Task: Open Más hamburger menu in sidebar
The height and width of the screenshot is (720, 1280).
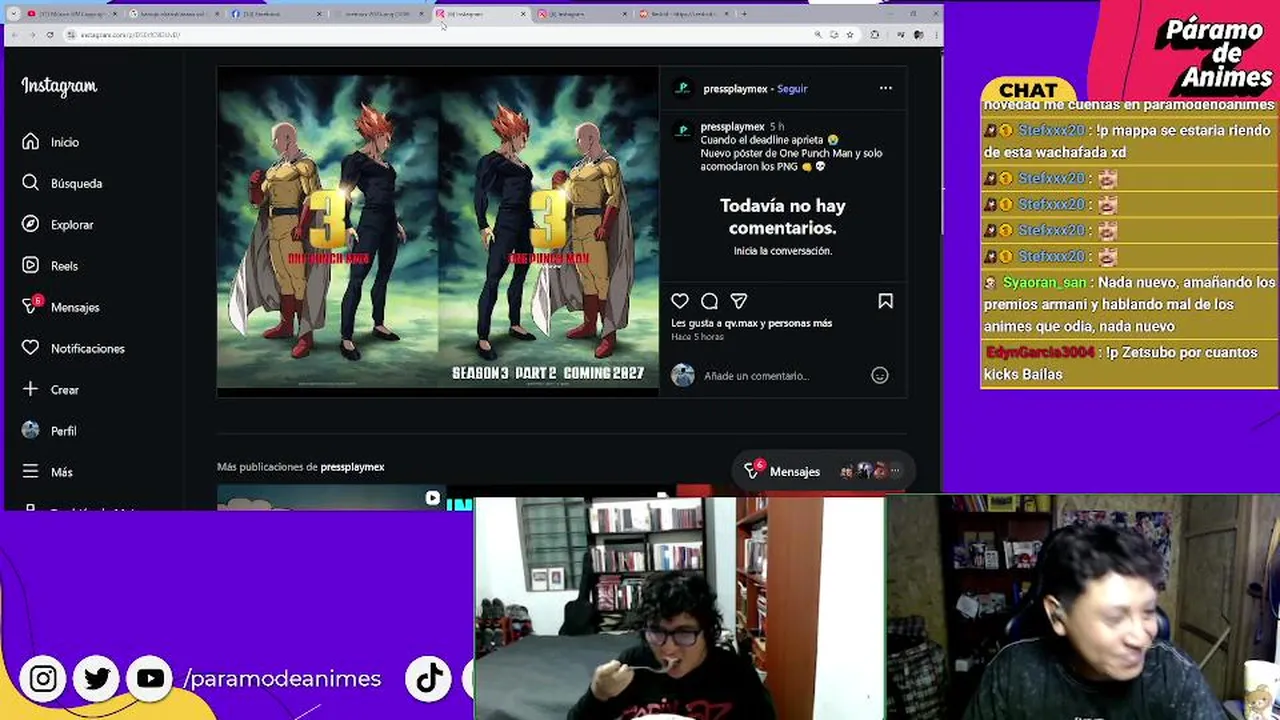Action: [48, 471]
